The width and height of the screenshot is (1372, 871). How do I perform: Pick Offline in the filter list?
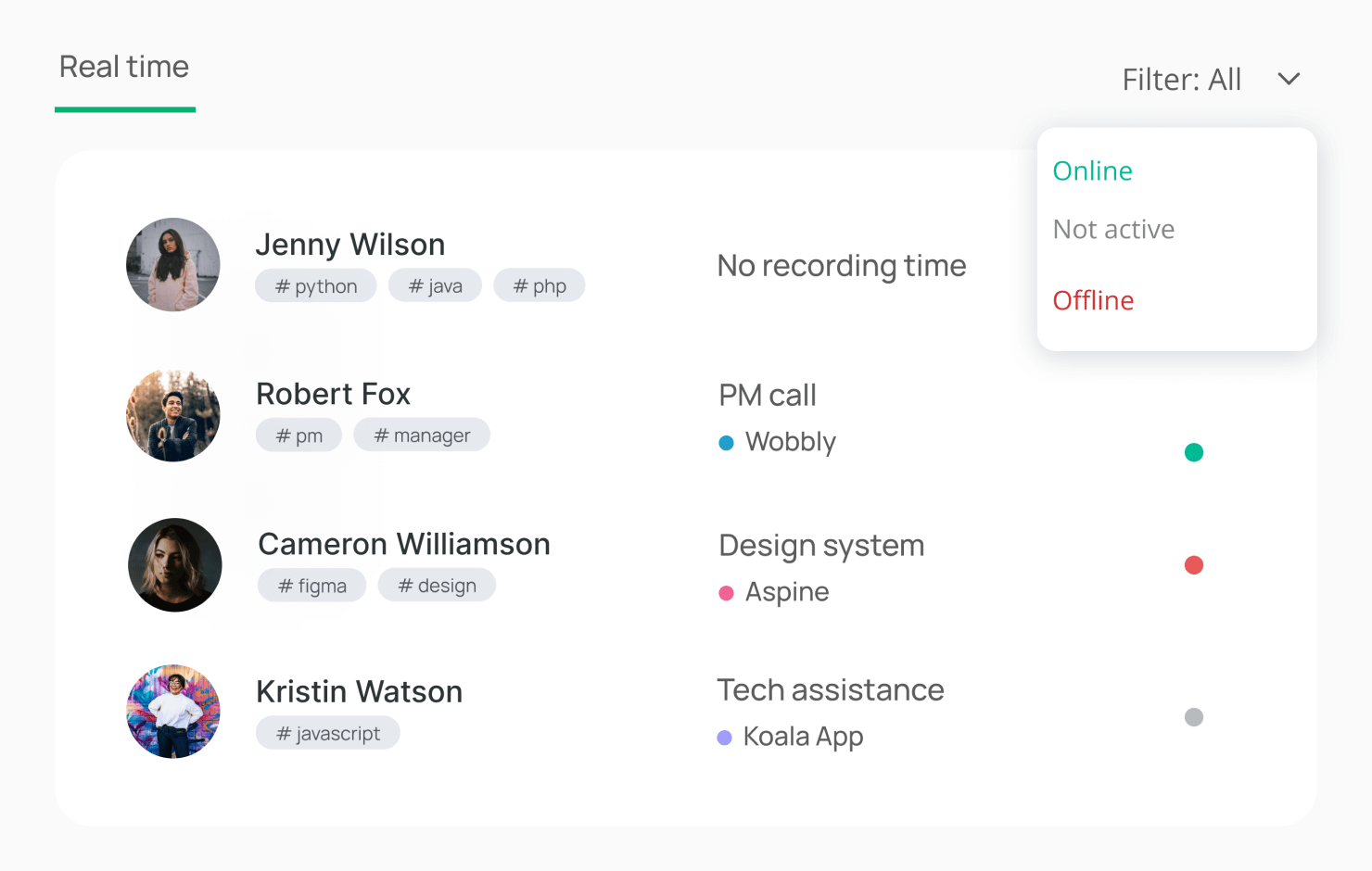pyautogui.click(x=1094, y=301)
